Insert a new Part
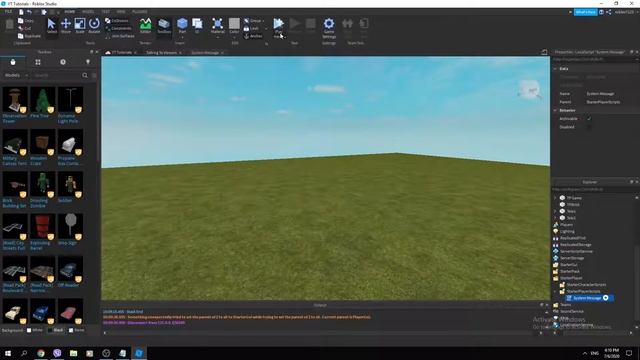 point(182,24)
